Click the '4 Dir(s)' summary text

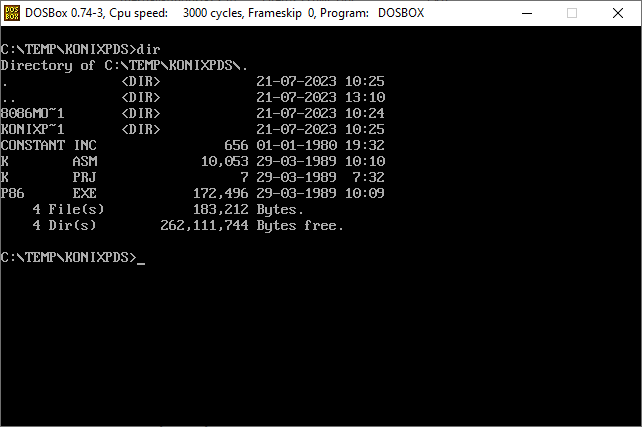pos(64,226)
